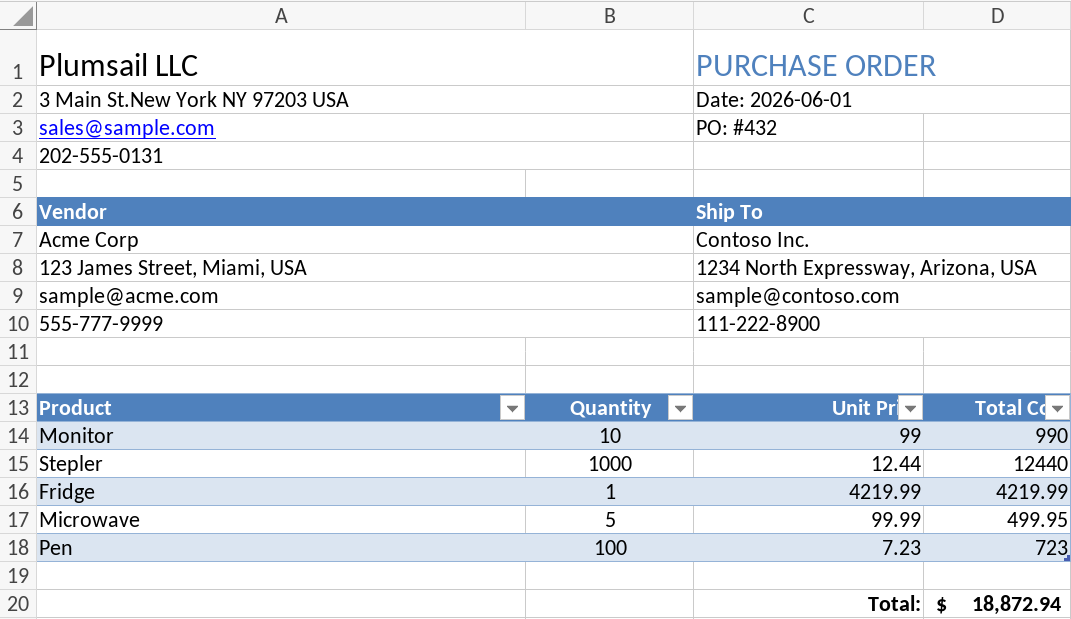The image size is (1071, 619).
Task: Open the sales@sample.com email link
Action: pos(126,128)
